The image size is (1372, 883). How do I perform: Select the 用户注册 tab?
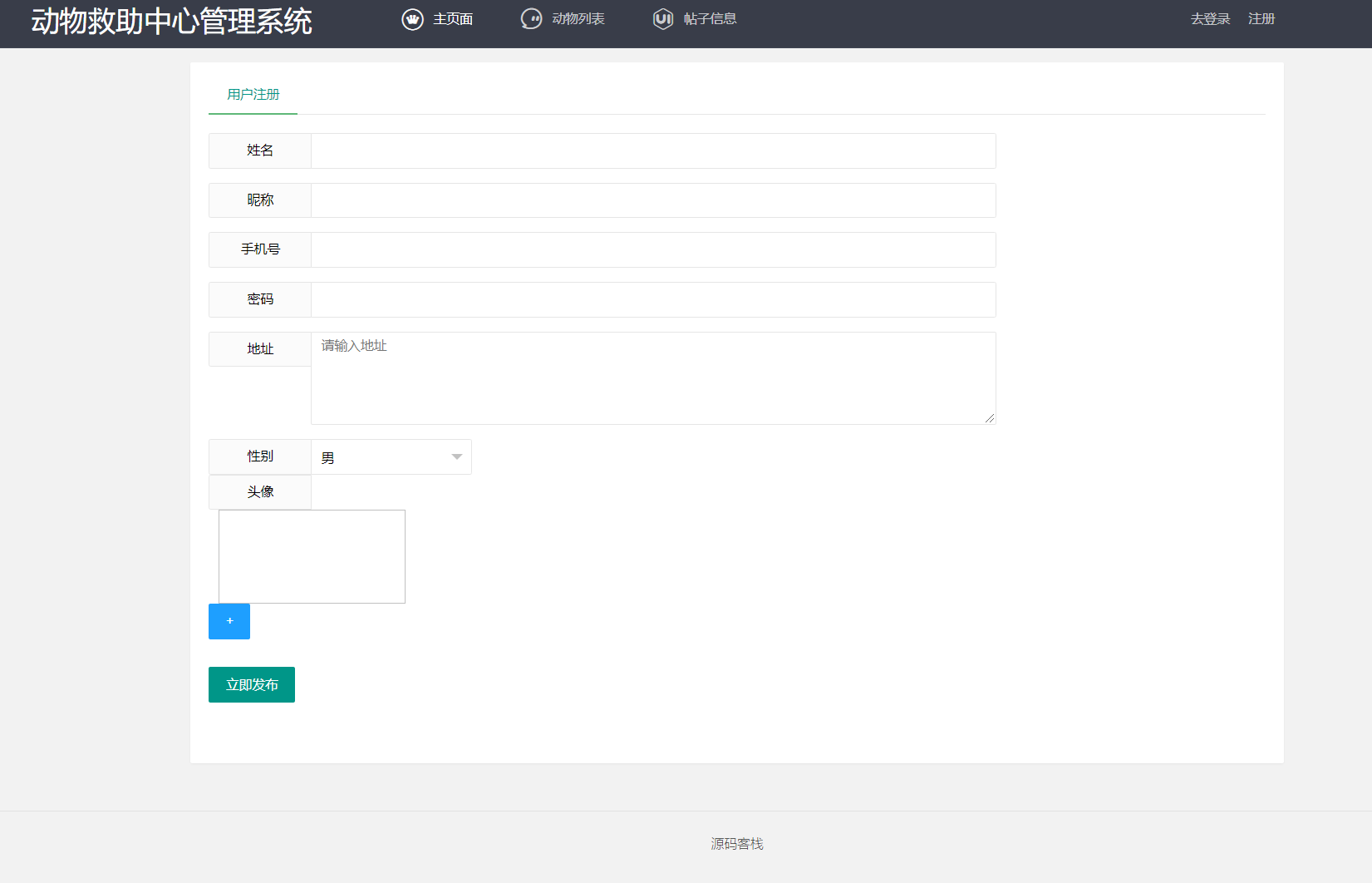[x=253, y=95]
